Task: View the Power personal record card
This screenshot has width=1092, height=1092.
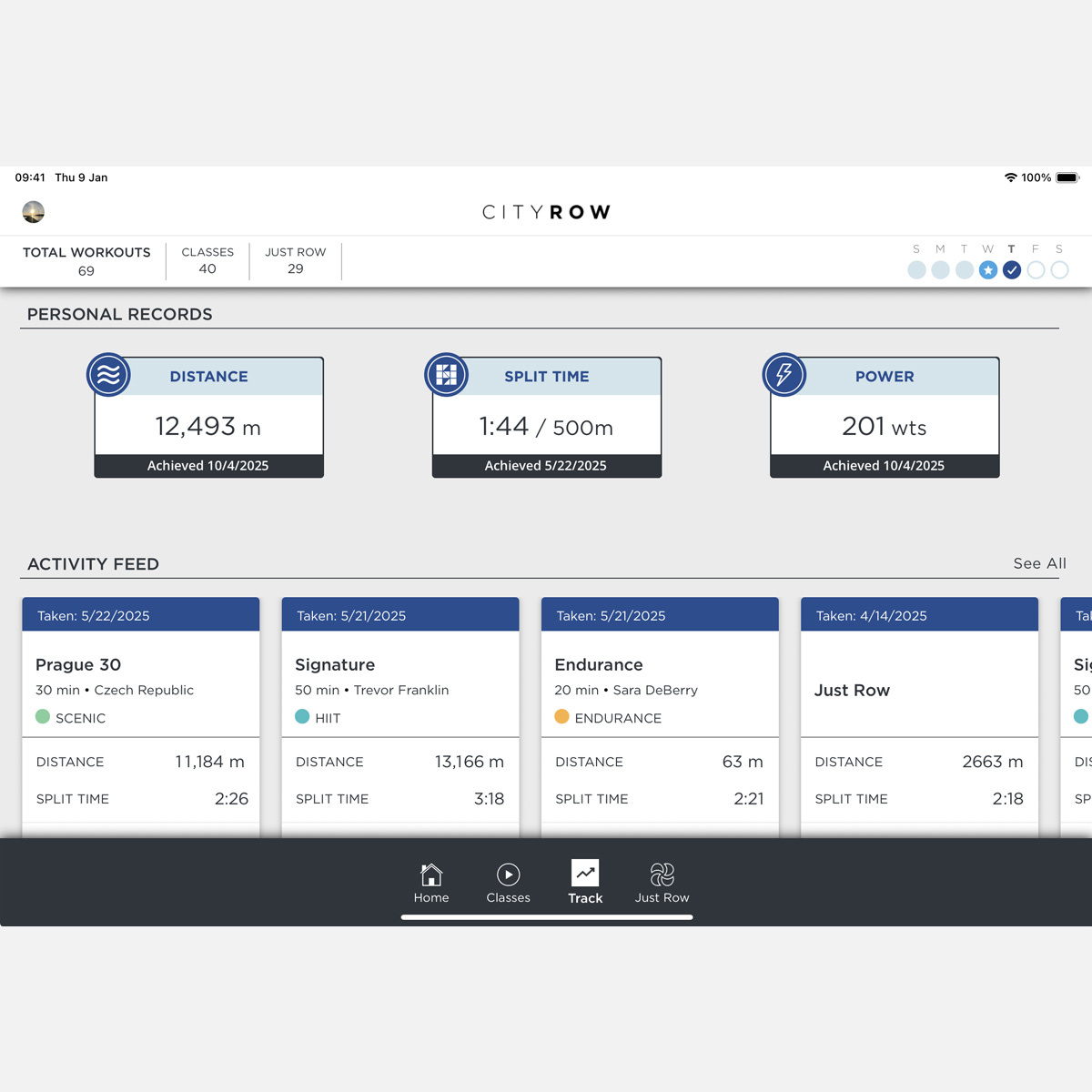Action: pos(885,417)
